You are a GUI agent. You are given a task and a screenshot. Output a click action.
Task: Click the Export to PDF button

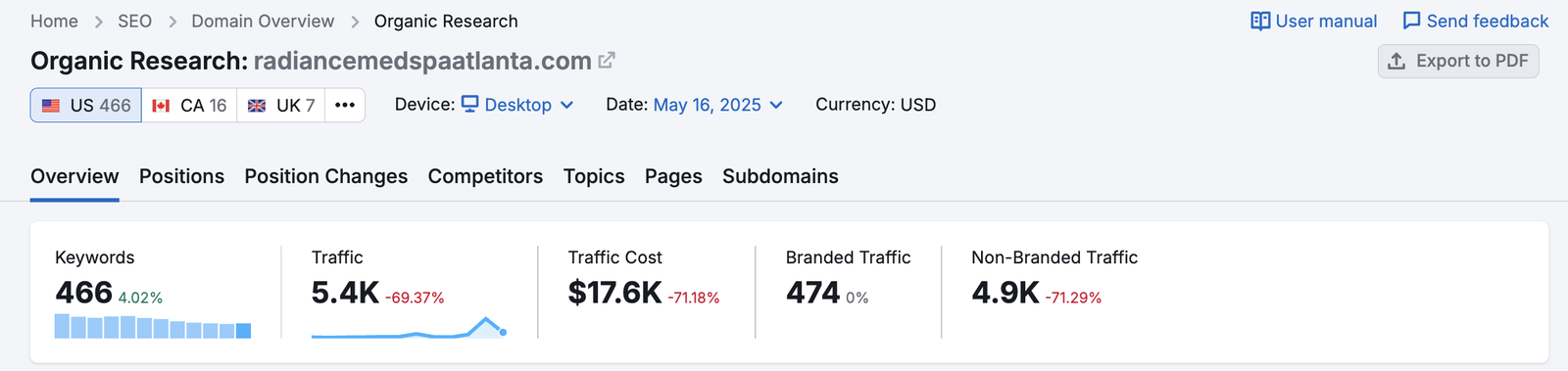1458,61
